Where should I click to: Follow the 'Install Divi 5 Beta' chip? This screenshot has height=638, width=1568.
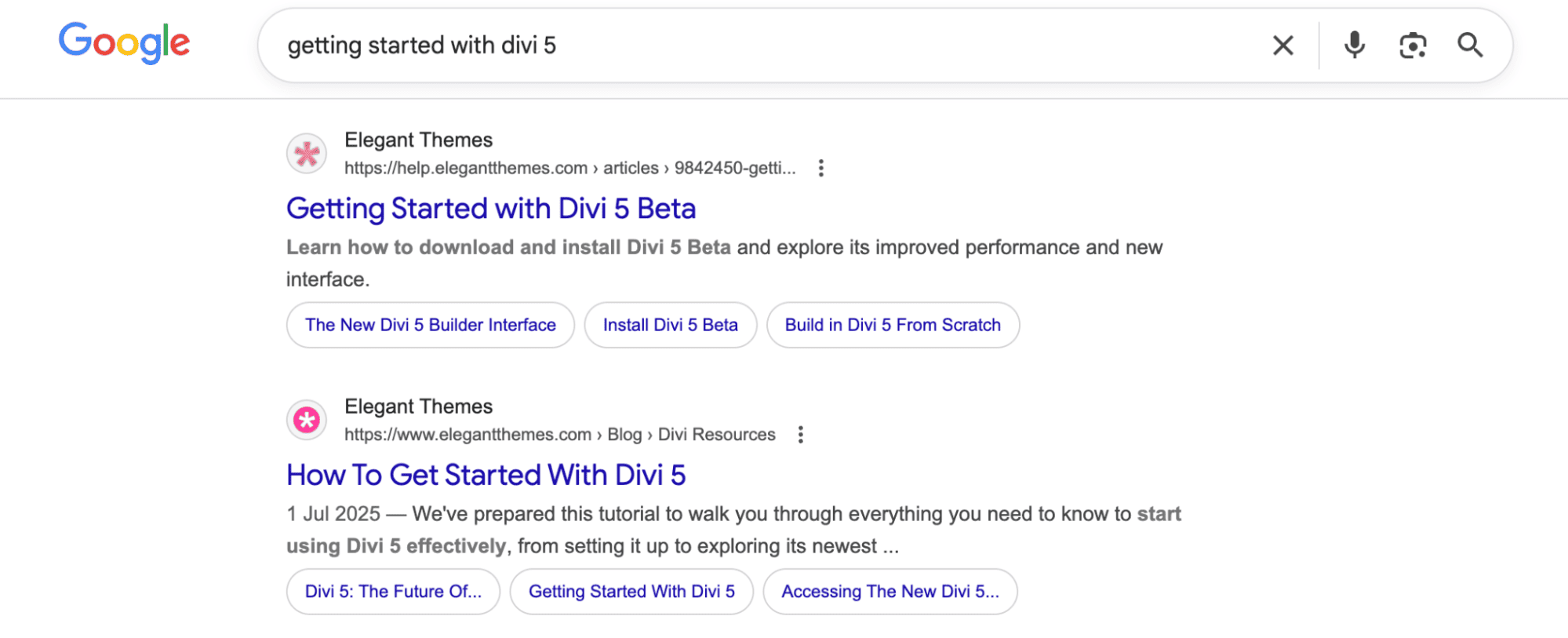click(x=671, y=325)
